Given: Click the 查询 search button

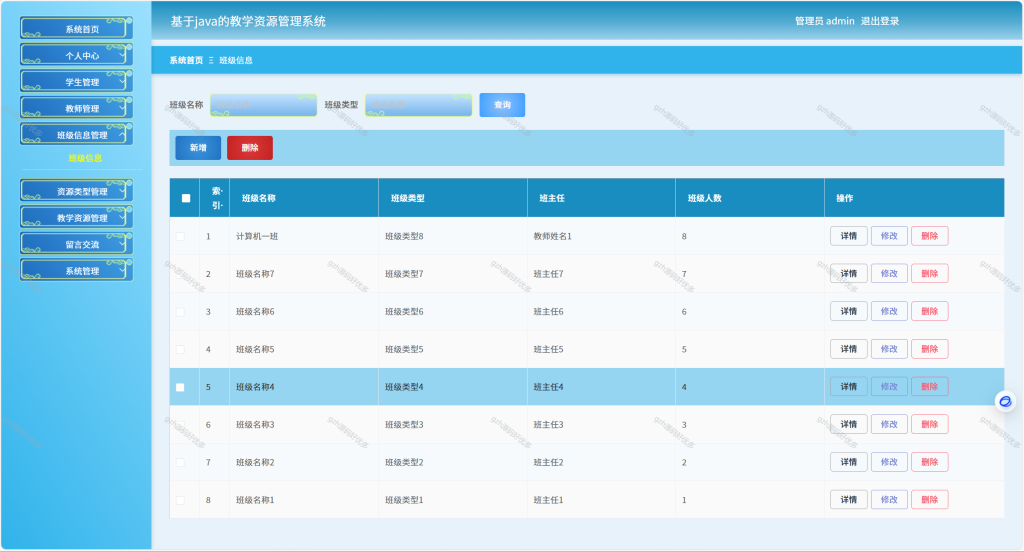Looking at the screenshot, I should (x=502, y=105).
